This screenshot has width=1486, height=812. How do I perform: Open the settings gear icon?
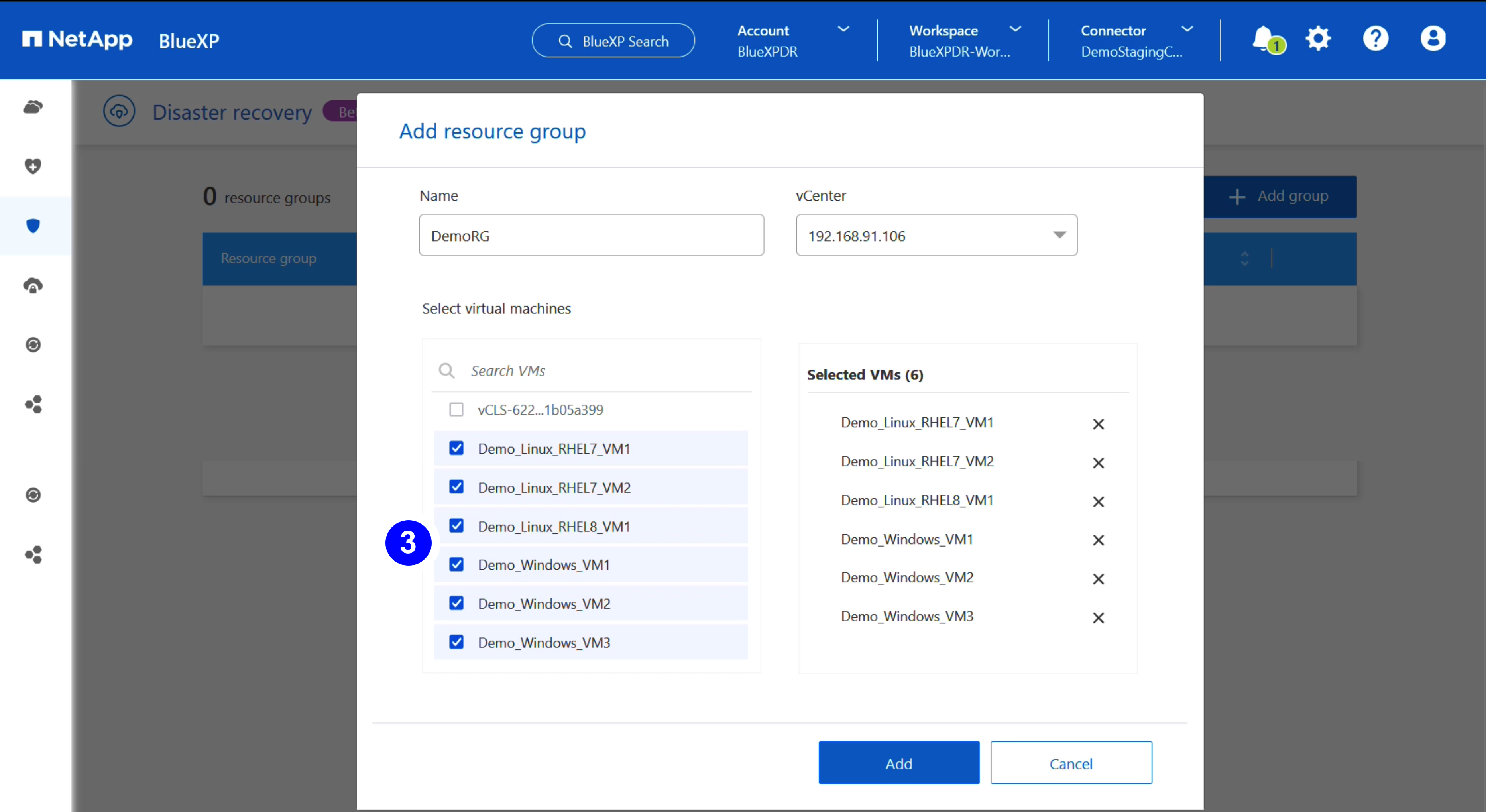tap(1318, 39)
